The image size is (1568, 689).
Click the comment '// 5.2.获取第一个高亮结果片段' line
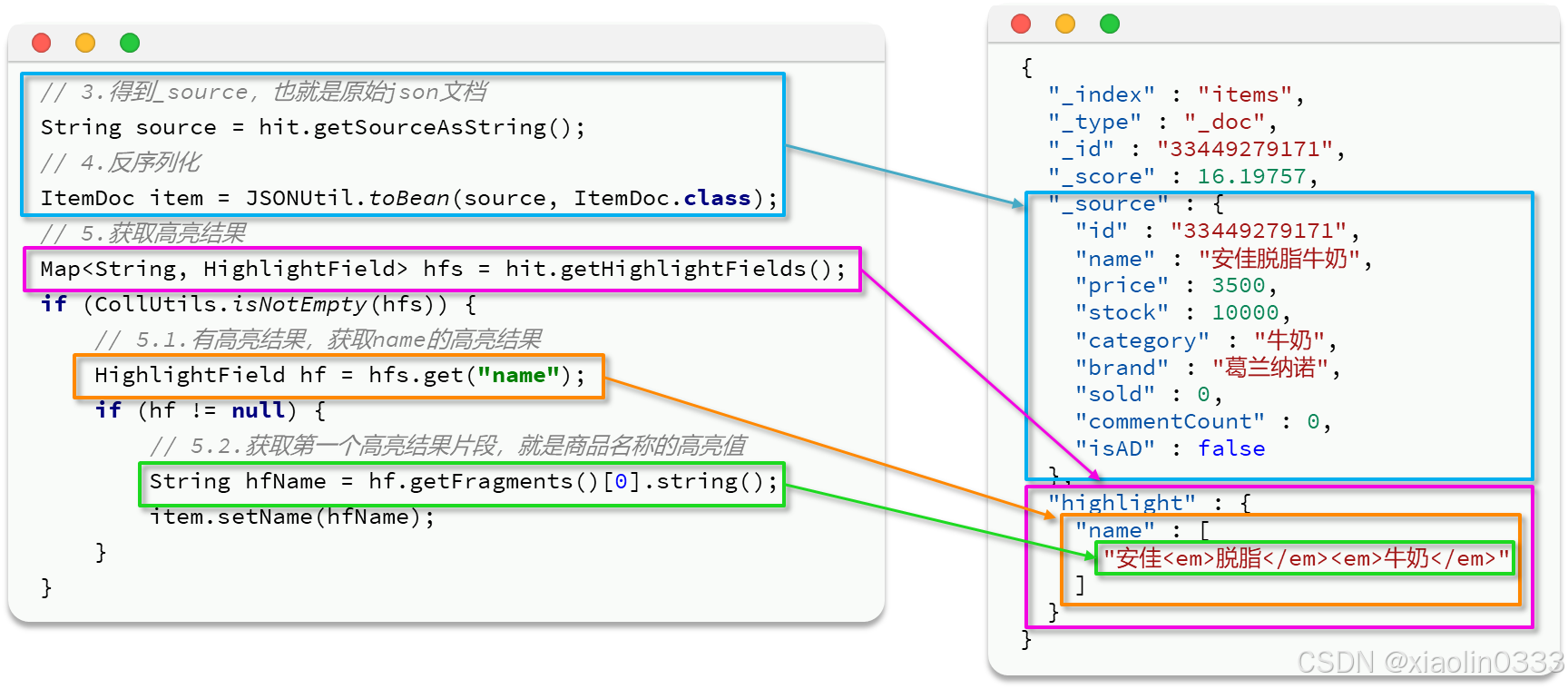click(x=448, y=446)
